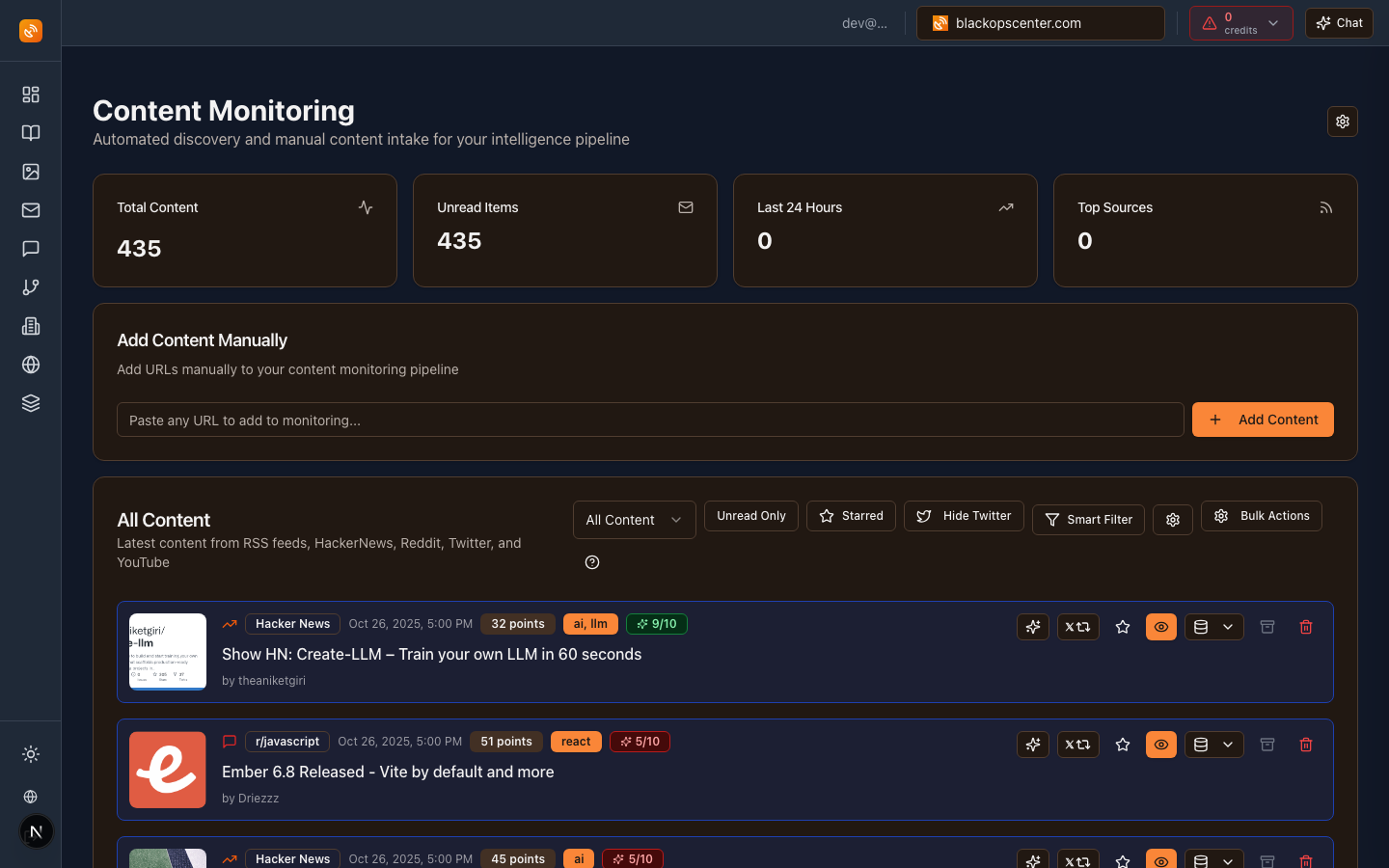
Task: Click the Paste any URL input field
Action: [x=649, y=420]
